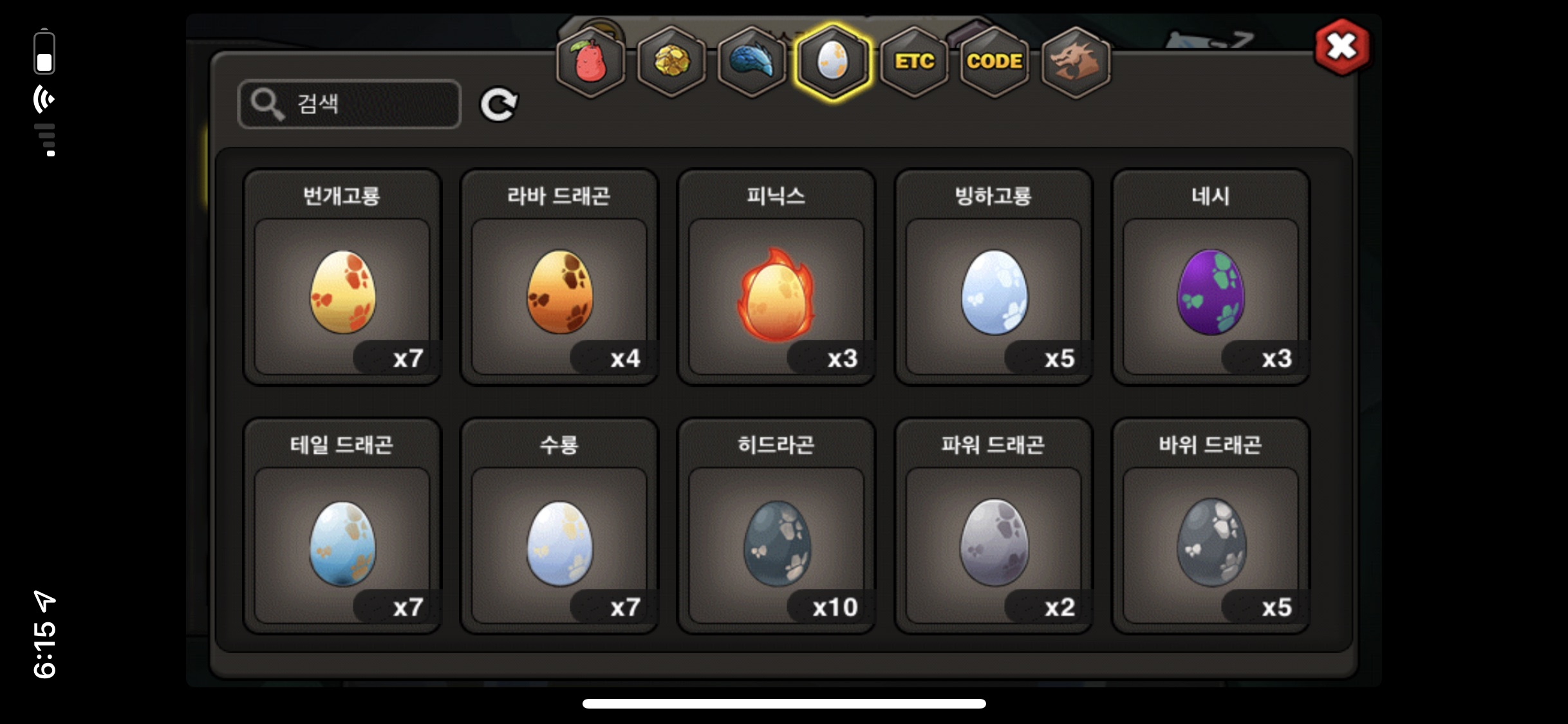The width and height of the screenshot is (1568, 724).
Task: Choose the 수룡 egg item
Action: (x=559, y=526)
